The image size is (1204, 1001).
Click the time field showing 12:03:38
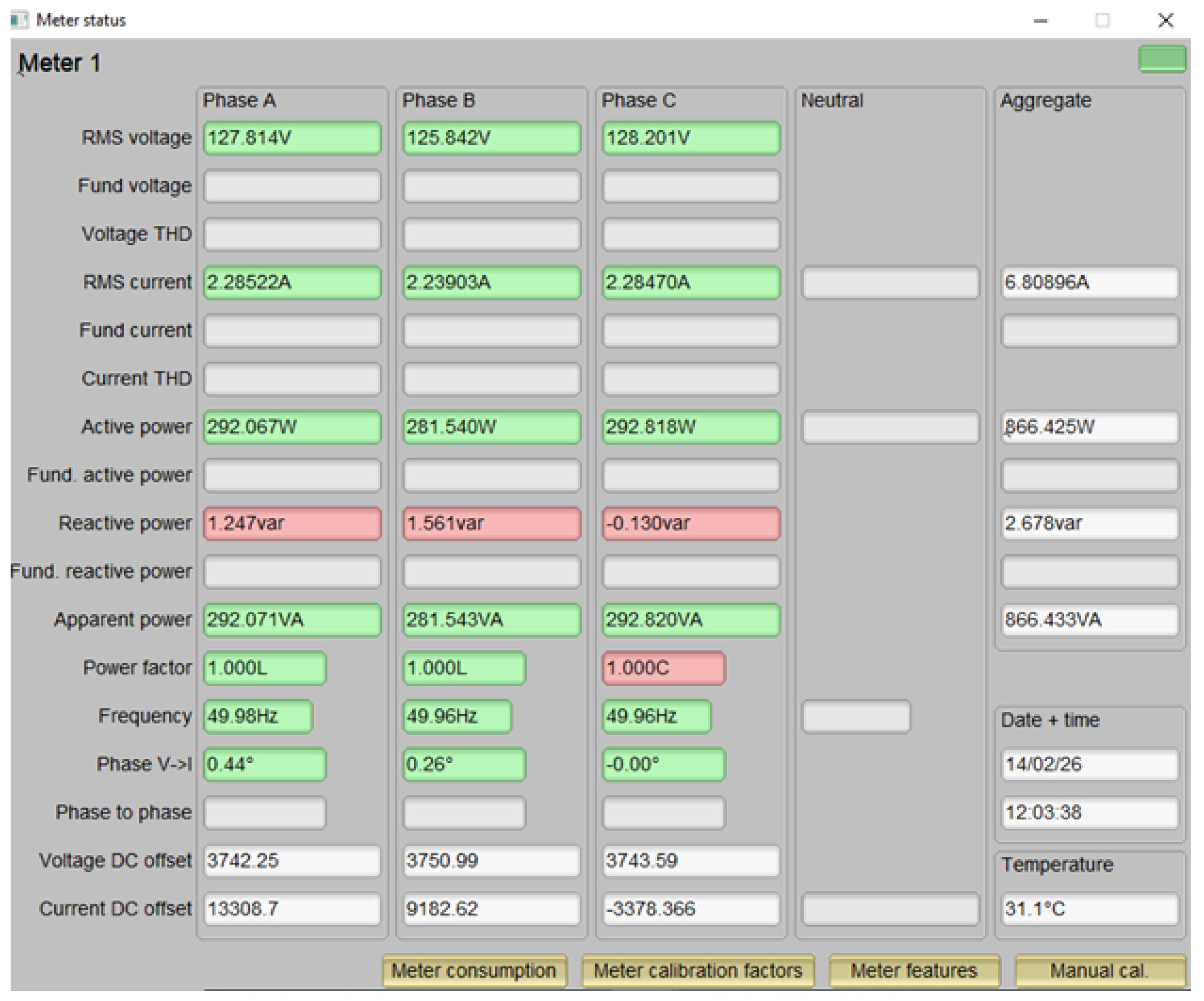coord(1089,812)
